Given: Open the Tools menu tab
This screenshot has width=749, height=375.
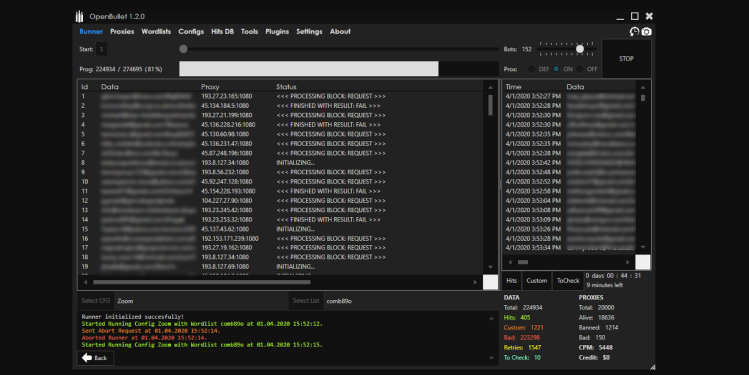Looking at the screenshot, I should 249,32.
